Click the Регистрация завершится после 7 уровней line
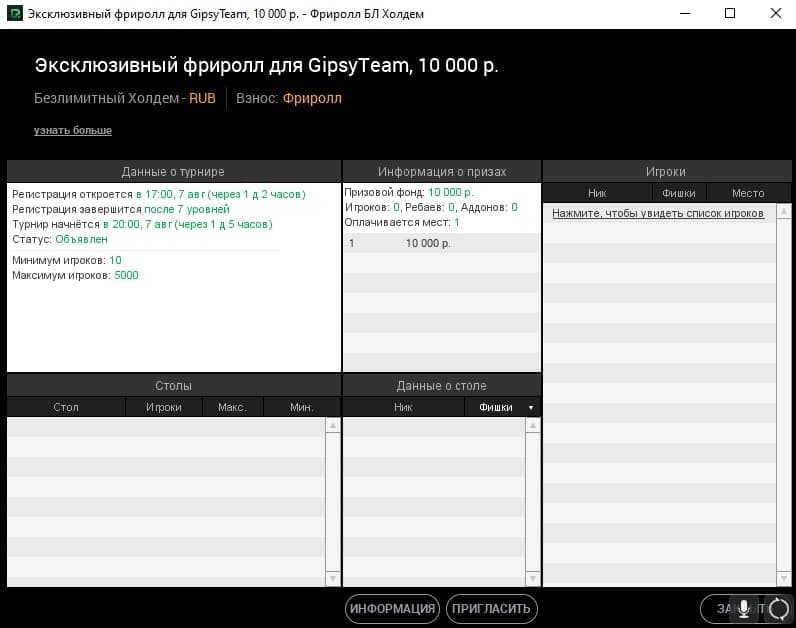Image resolution: width=796 pixels, height=628 pixels. point(121,209)
